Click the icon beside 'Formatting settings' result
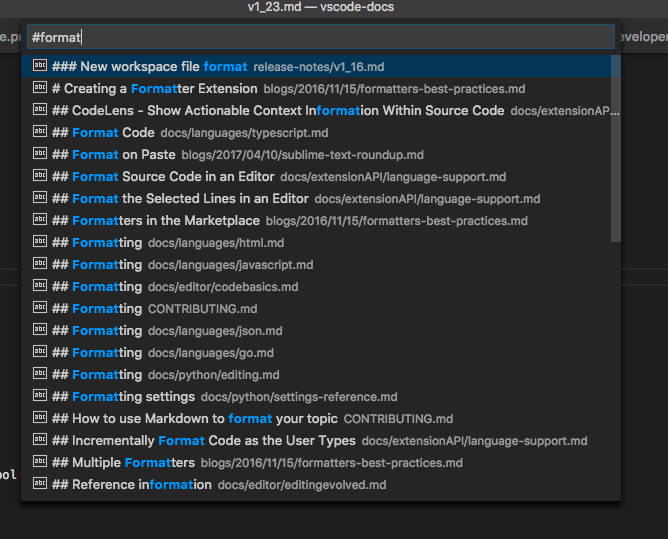Image resolution: width=668 pixels, height=539 pixels. tap(40, 396)
